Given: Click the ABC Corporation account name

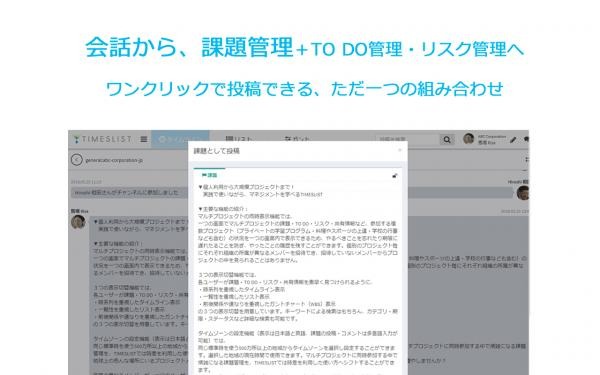Looking at the screenshot, I should (x=492, y=137).
